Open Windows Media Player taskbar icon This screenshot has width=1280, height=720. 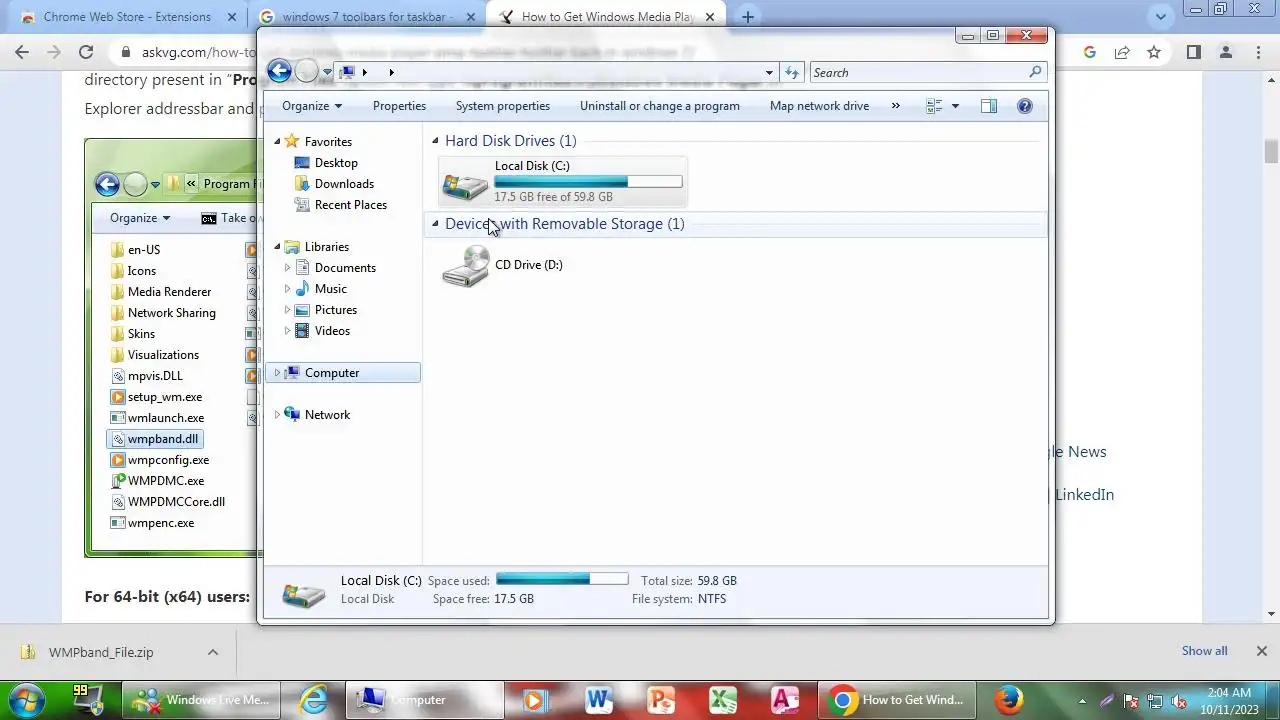pos(534,700)
